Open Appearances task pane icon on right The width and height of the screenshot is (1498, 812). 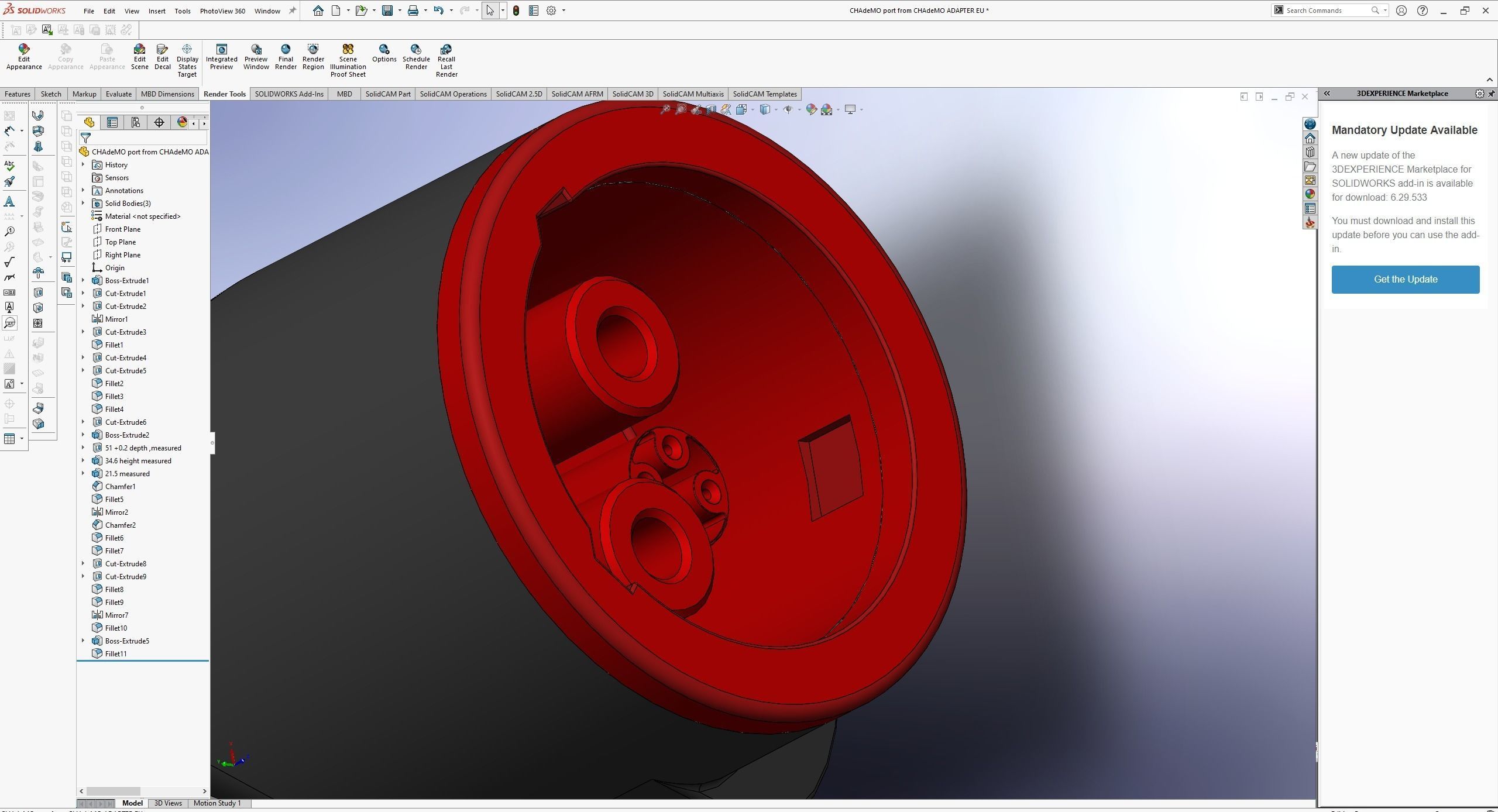[x=1310, y=194]
